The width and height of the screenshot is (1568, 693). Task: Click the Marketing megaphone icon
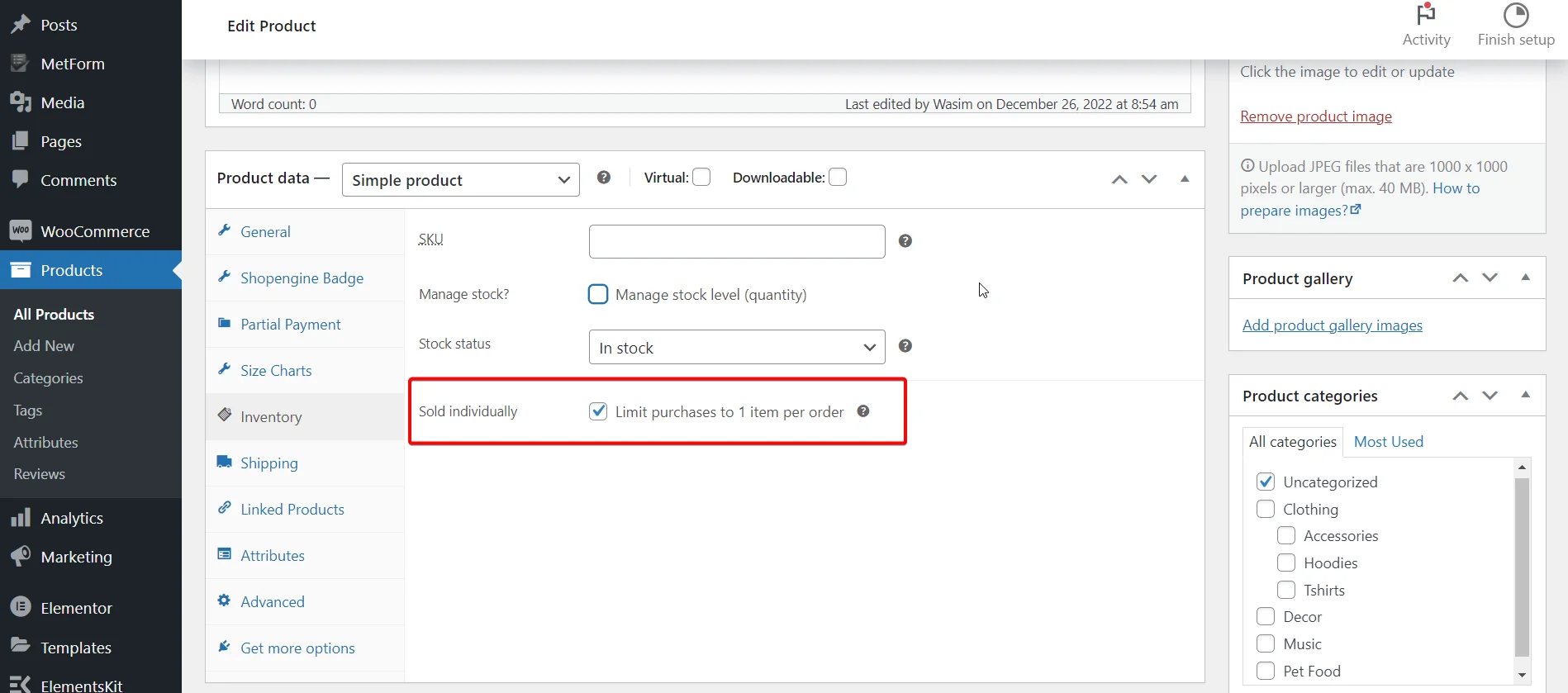21,556
